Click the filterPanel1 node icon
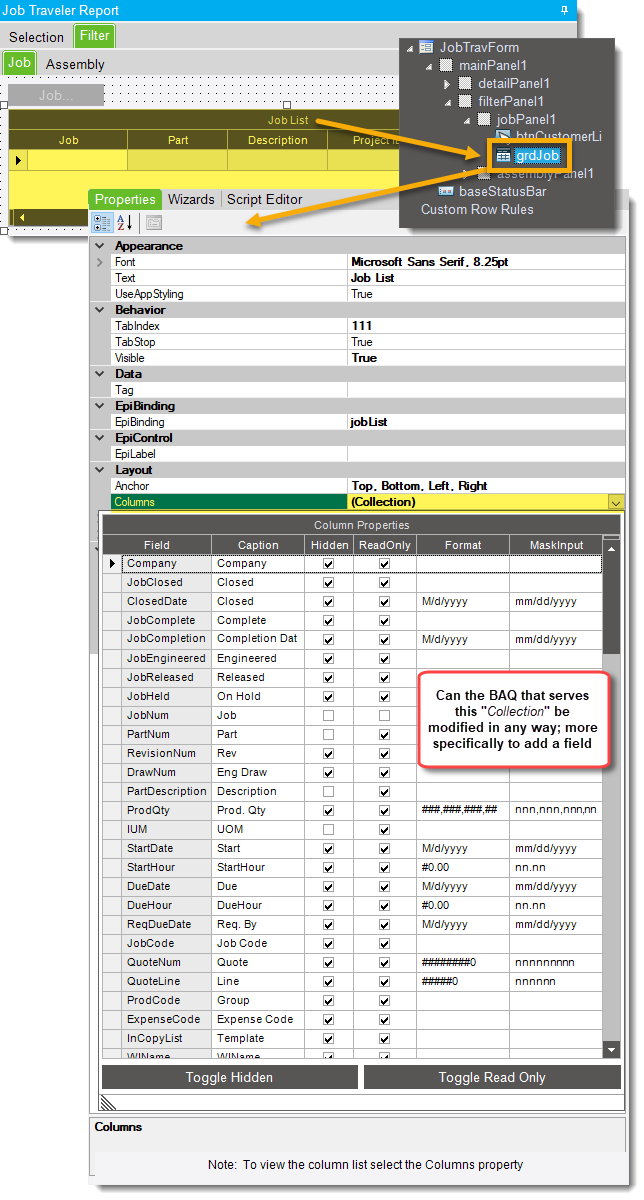 coord(465,101)
